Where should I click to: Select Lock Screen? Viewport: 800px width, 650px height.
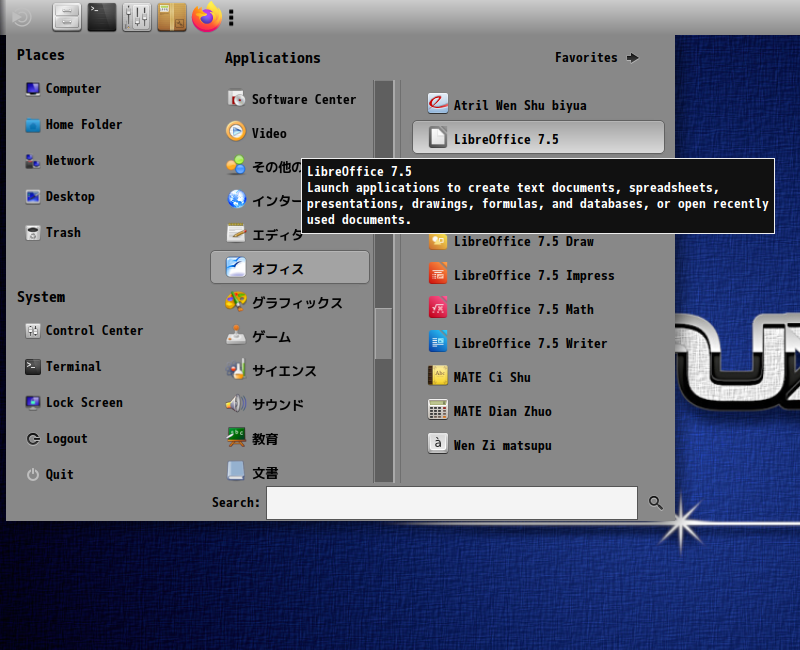pos(74,403)
